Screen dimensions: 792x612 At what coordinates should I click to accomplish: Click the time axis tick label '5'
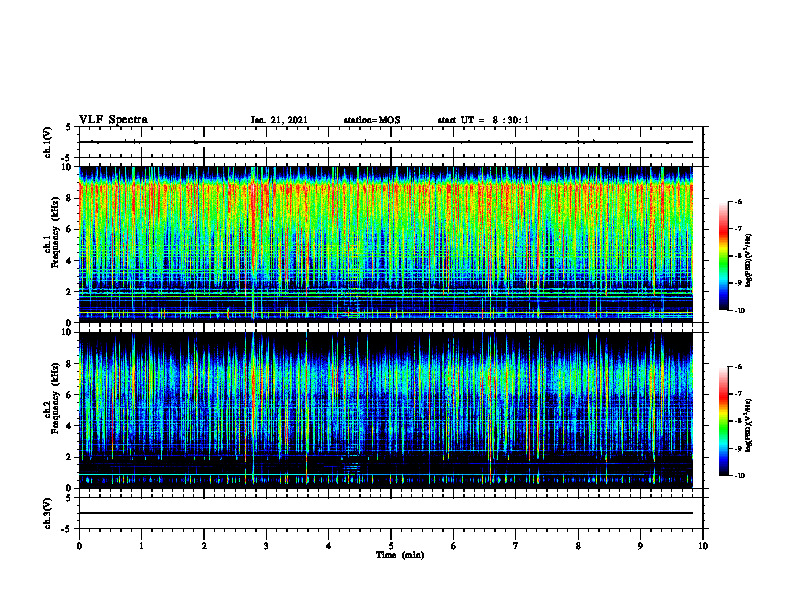tap(391, 546)
